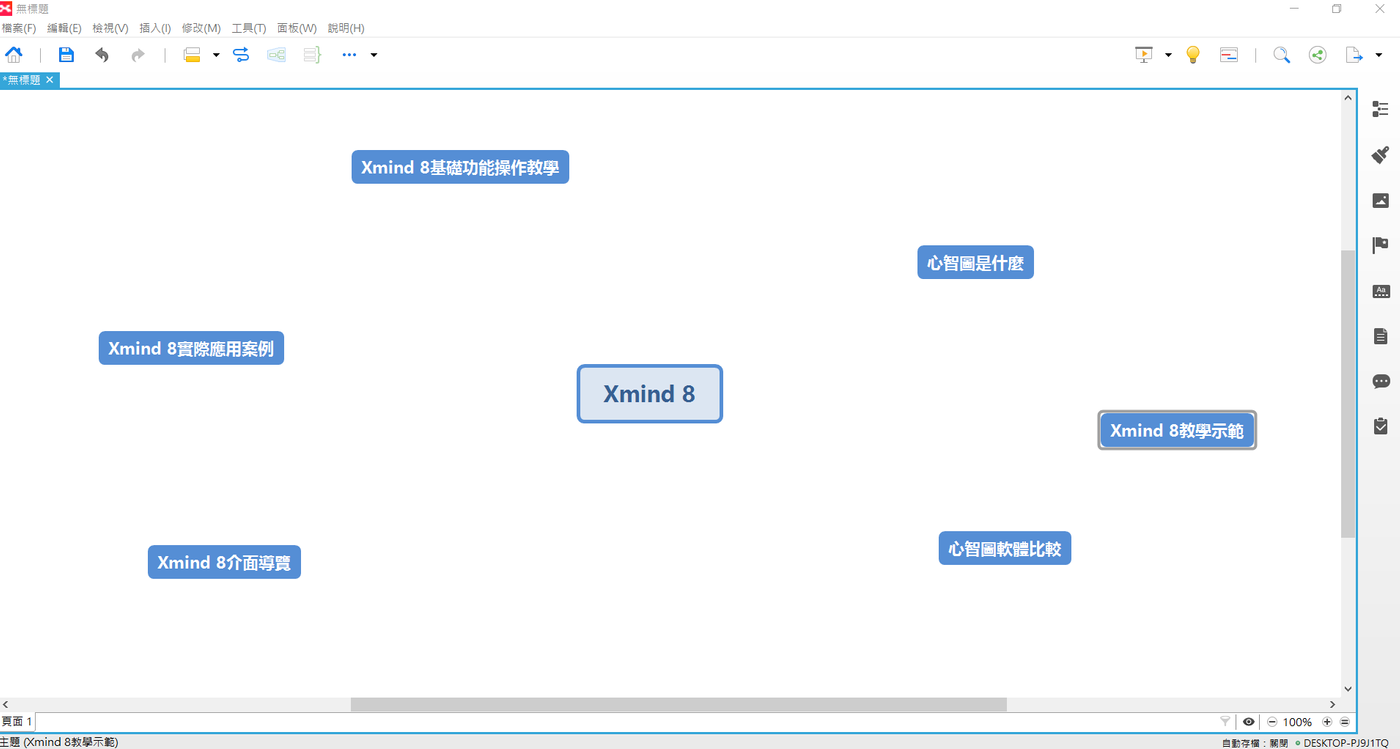The width and height of the screenshot is (1400, 749).
Task: Switch to the *無標題 document tab
Action: 22,80
